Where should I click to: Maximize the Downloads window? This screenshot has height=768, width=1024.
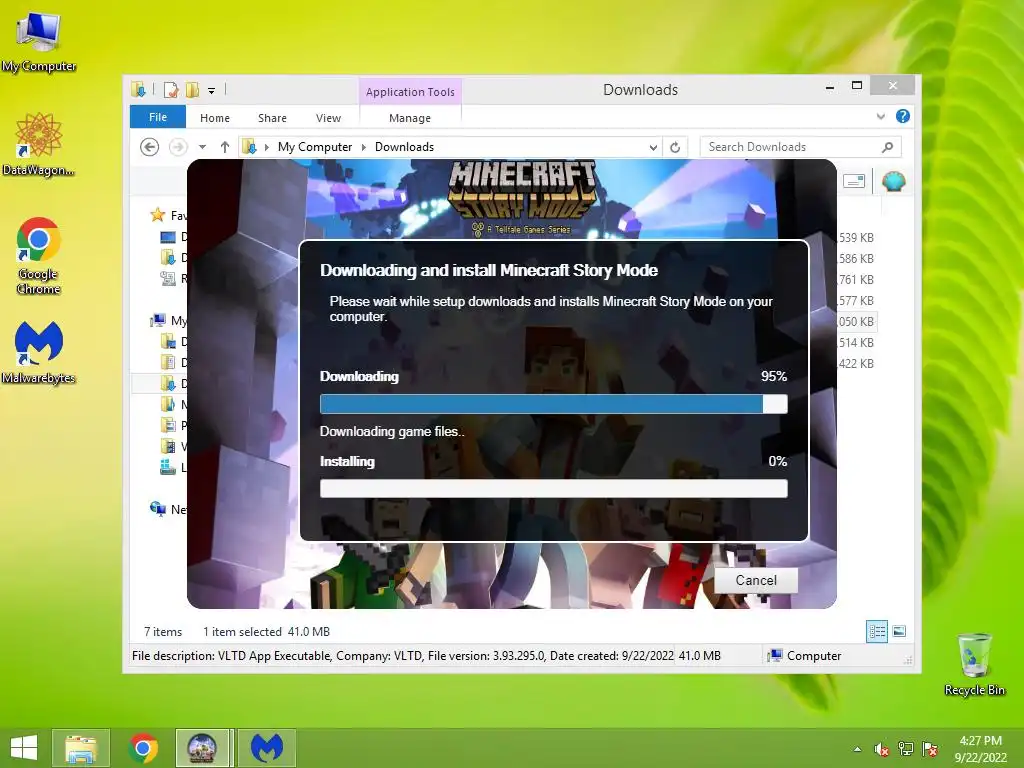857,86
